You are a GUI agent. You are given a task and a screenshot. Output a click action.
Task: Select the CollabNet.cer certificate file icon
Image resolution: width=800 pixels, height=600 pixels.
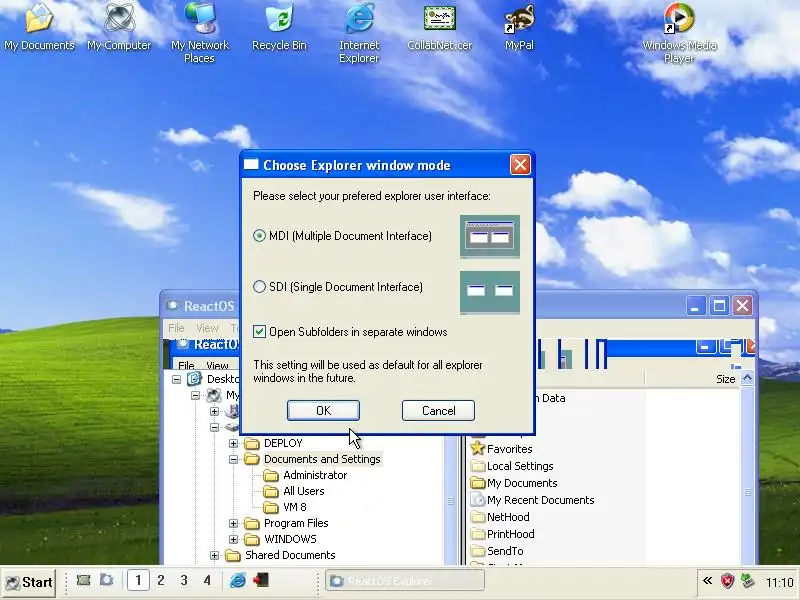coord(439,27)
